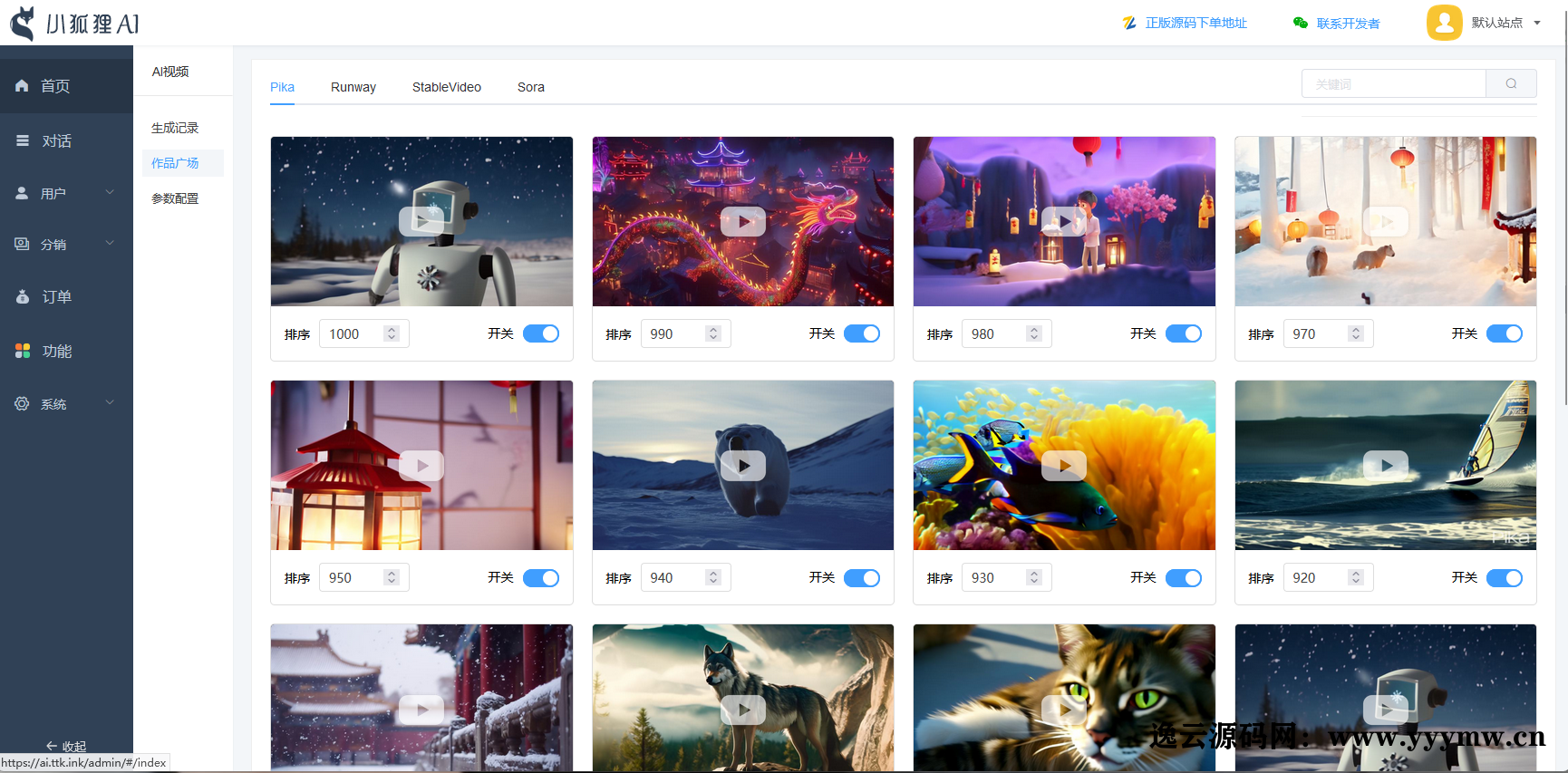This screenshot has height=773, width=1568.
Task: Click the 系统 gear icon
Action: 22,403
